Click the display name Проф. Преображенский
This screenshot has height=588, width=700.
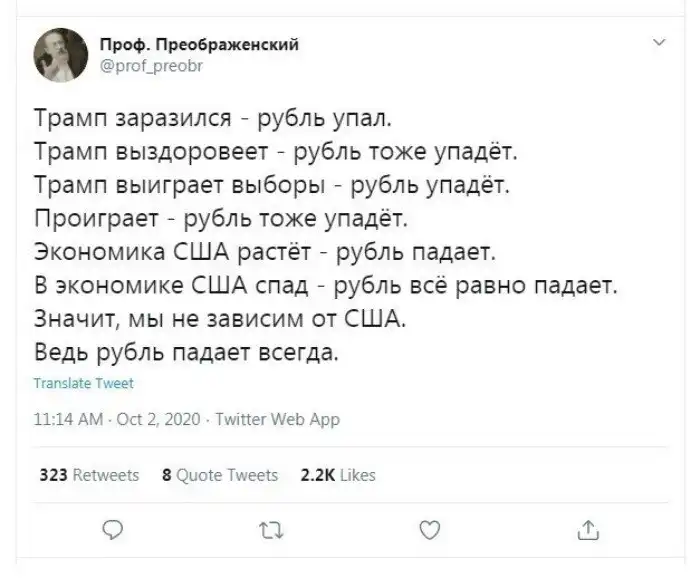coord(185,45)
